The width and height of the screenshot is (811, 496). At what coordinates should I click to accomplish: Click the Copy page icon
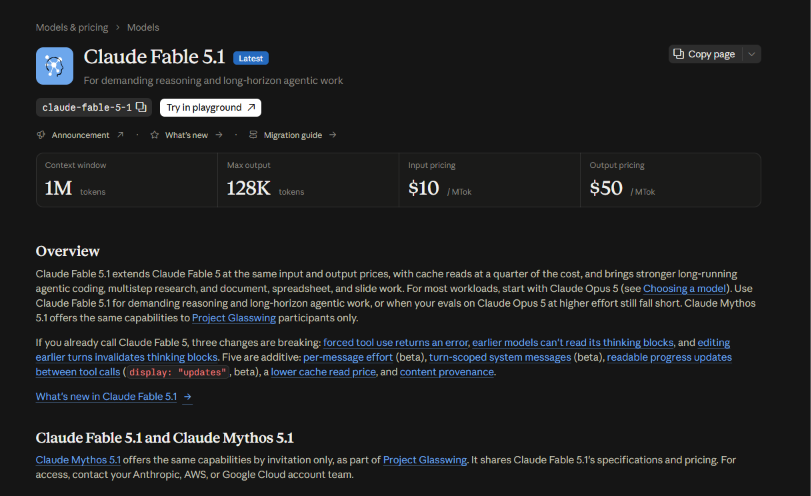(678, 54)
